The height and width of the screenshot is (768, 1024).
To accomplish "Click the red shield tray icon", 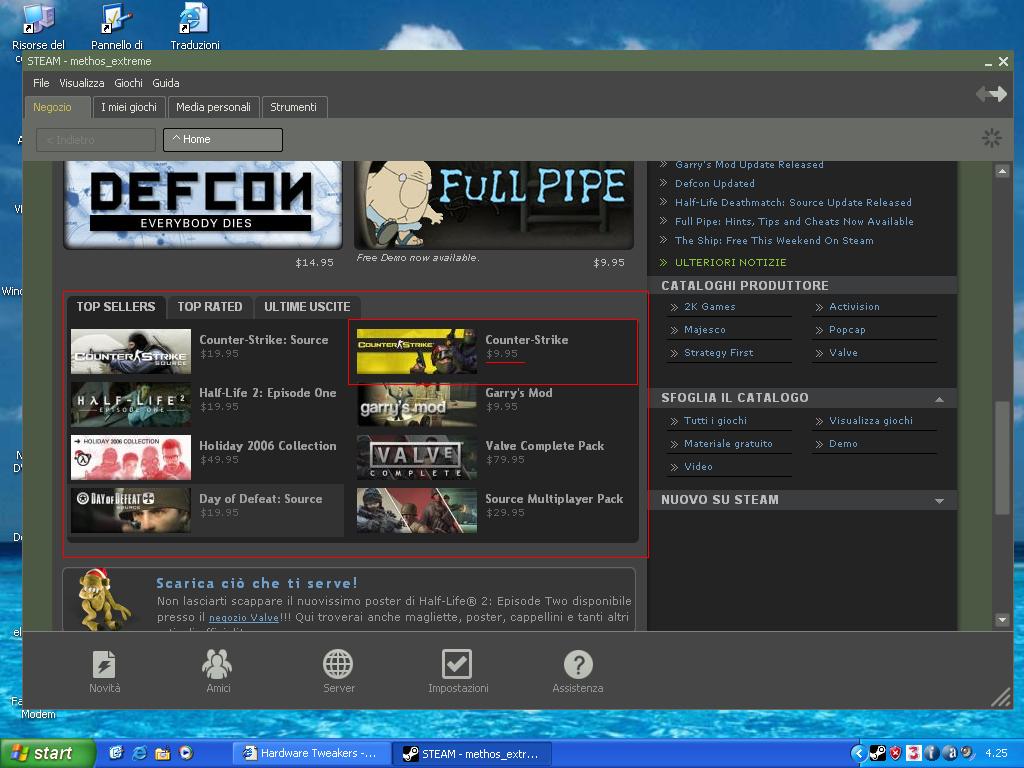I will (x=895, y=753).
